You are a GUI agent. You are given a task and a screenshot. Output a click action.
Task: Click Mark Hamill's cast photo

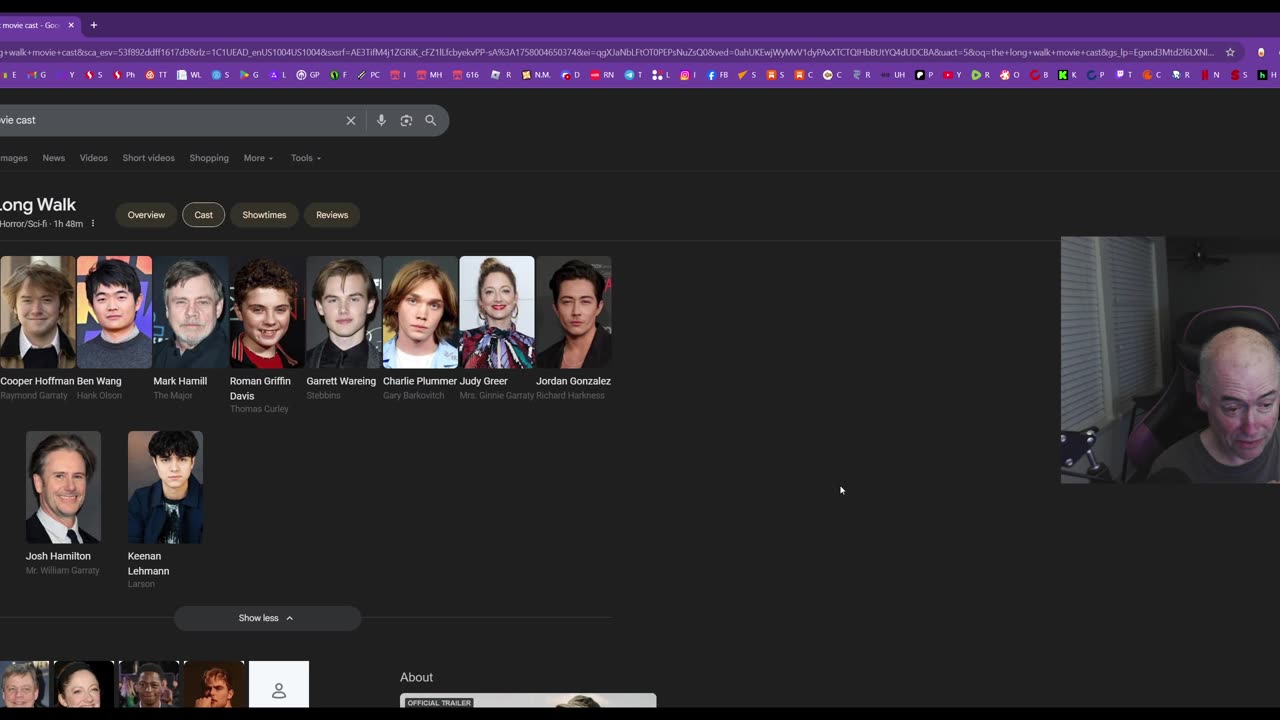[x=191, y=312]
